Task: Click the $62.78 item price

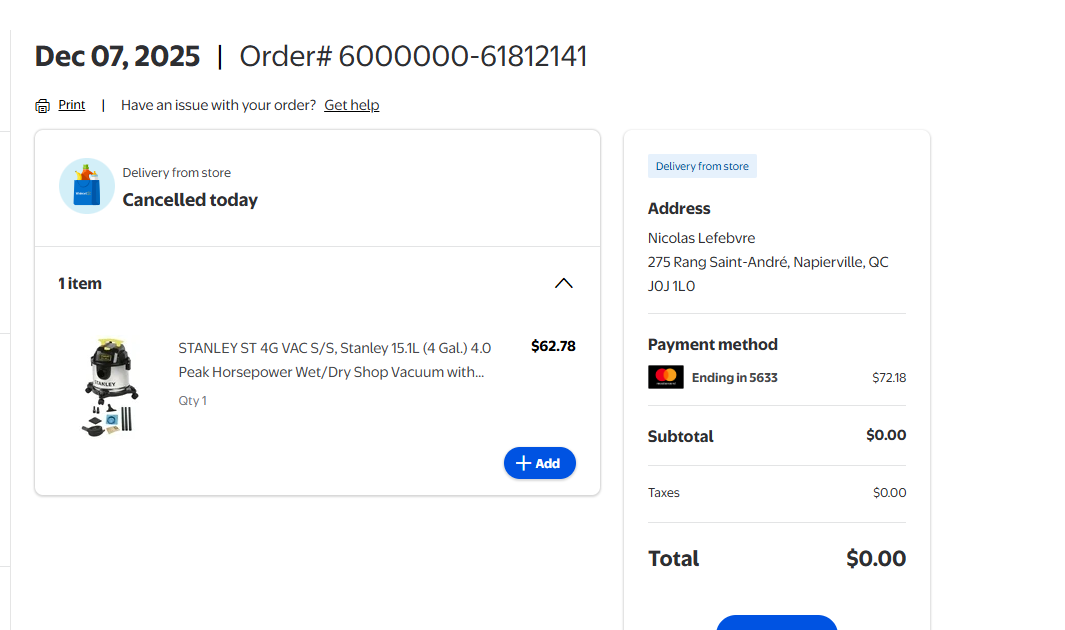Action: pyautogui.click(x=553, y=346)
